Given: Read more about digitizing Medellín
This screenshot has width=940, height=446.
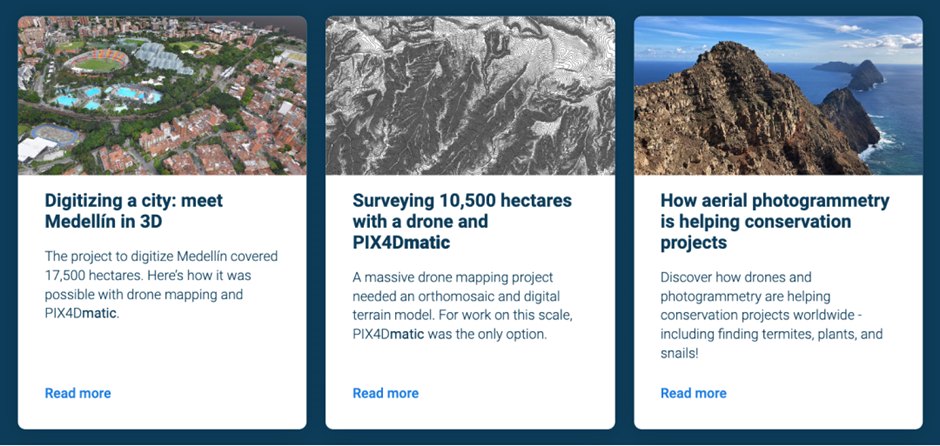Looking at the screenshot, I should tap(78, 393).
